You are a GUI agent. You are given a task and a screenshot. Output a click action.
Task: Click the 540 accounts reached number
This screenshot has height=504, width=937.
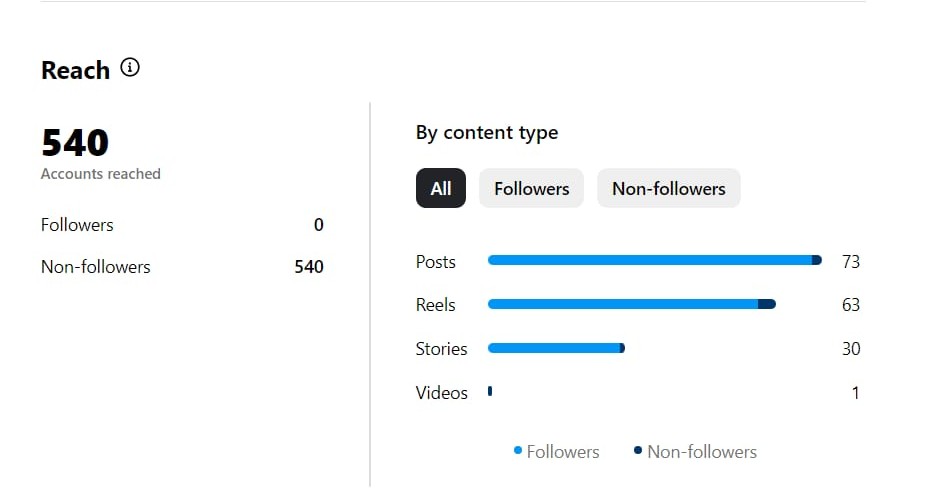(75, 144)
